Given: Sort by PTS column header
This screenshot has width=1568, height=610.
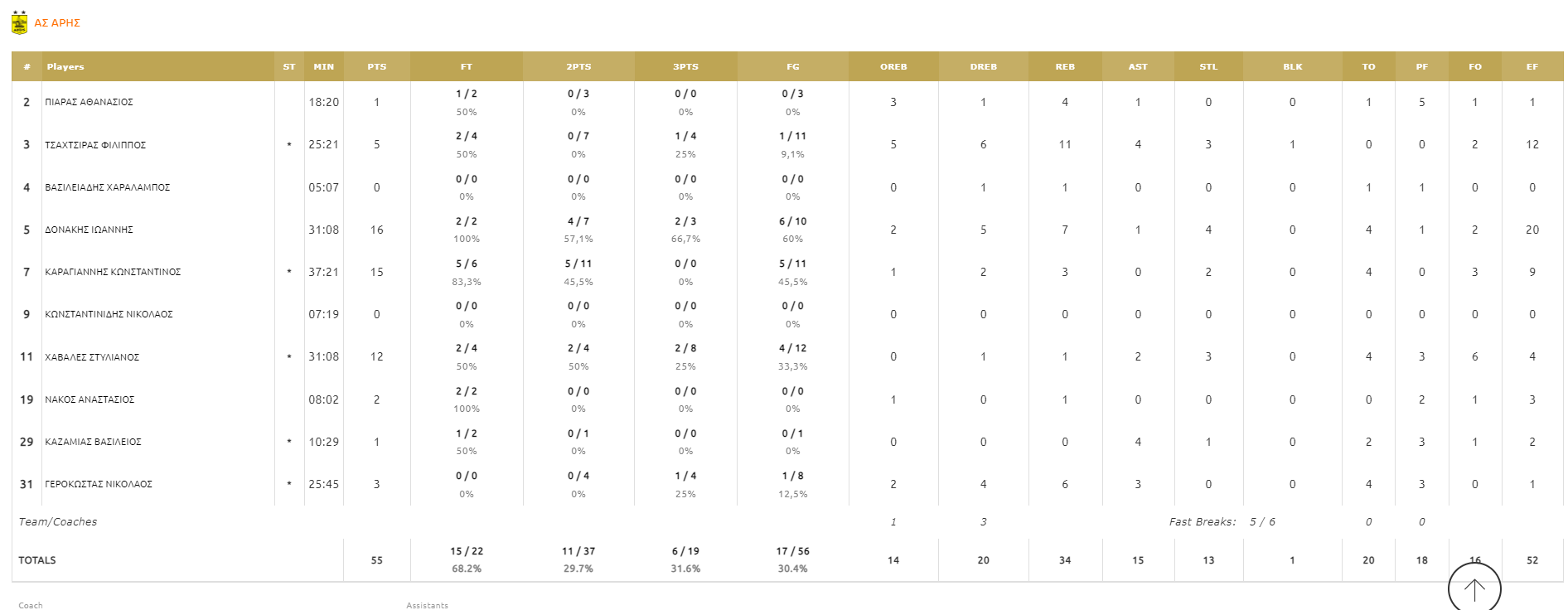Looking at the screenshot, I should tap(376, 67).
